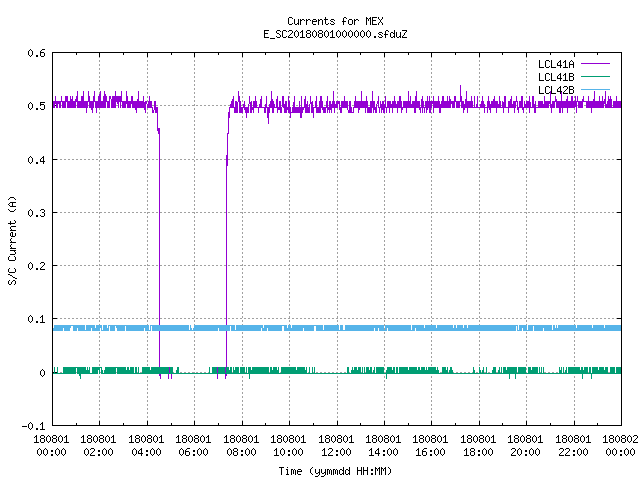Viewport: 640px width, 480px height.
Task: Click the LCL41B legend label
Action: click(556, 77)
